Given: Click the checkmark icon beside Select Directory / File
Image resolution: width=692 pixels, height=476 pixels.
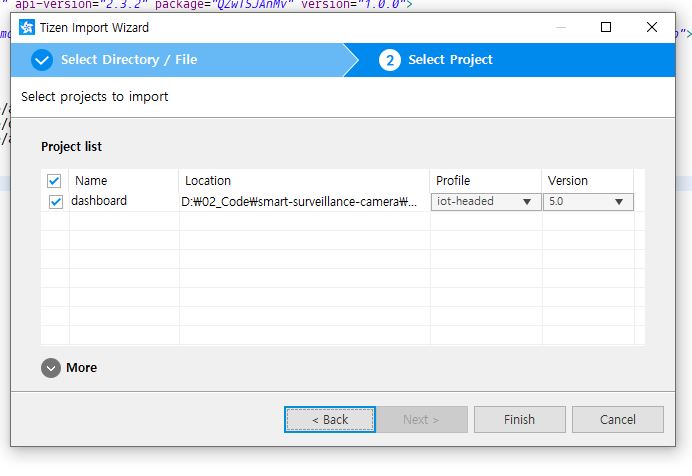Looking at the screenshot, I should [42, 60].
